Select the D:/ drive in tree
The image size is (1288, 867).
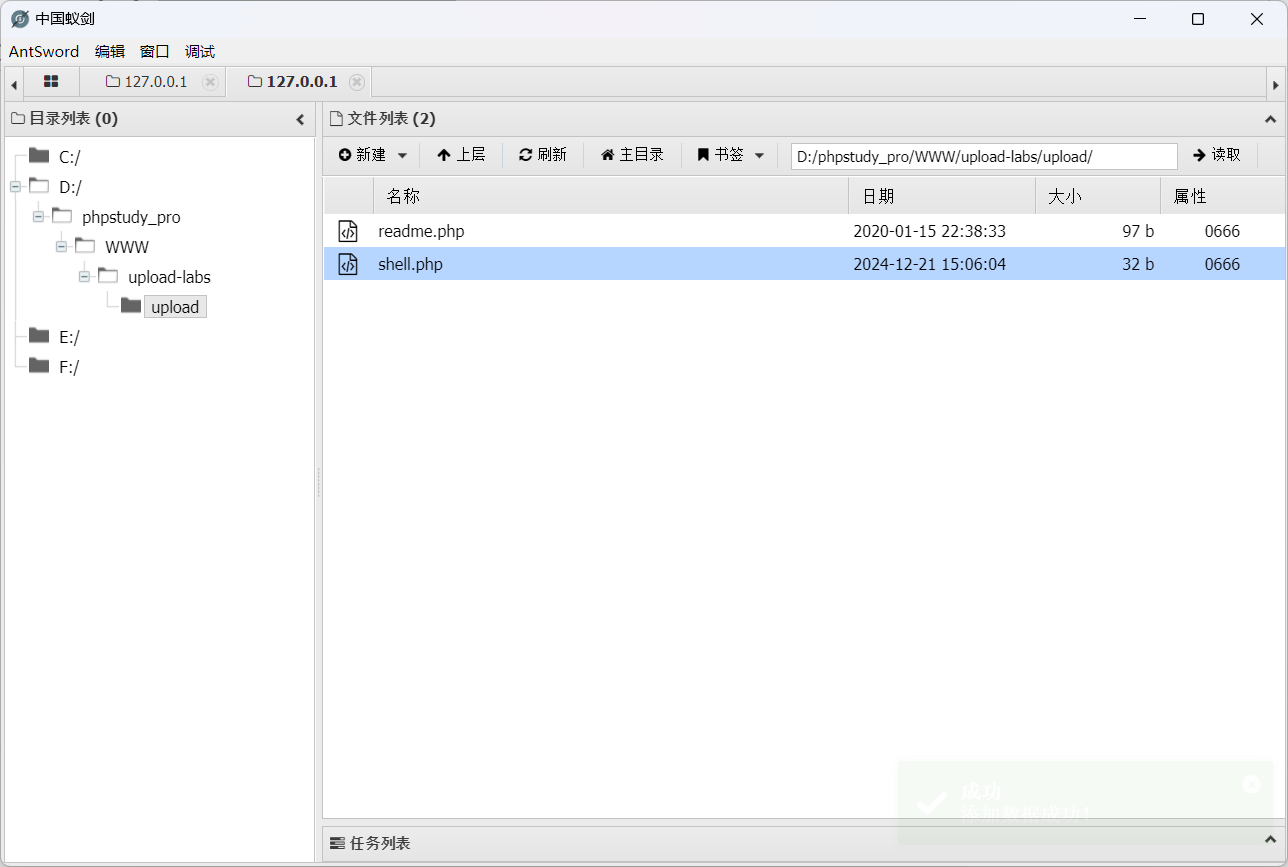coord(70,187)
